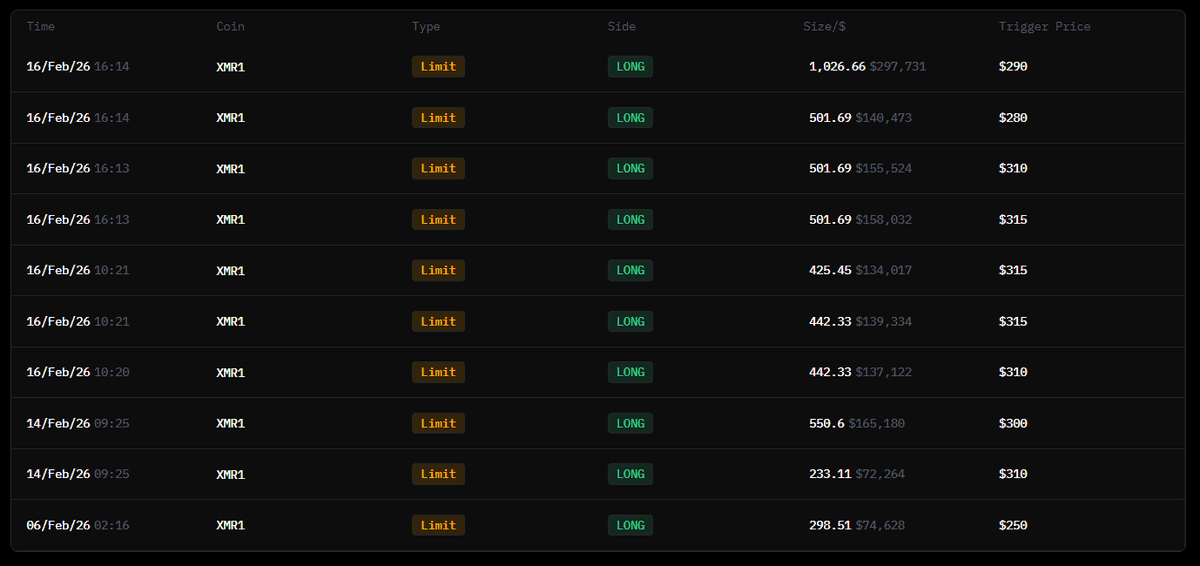
Task: Click the $158,032 dollar value
Action: [883, 220]
